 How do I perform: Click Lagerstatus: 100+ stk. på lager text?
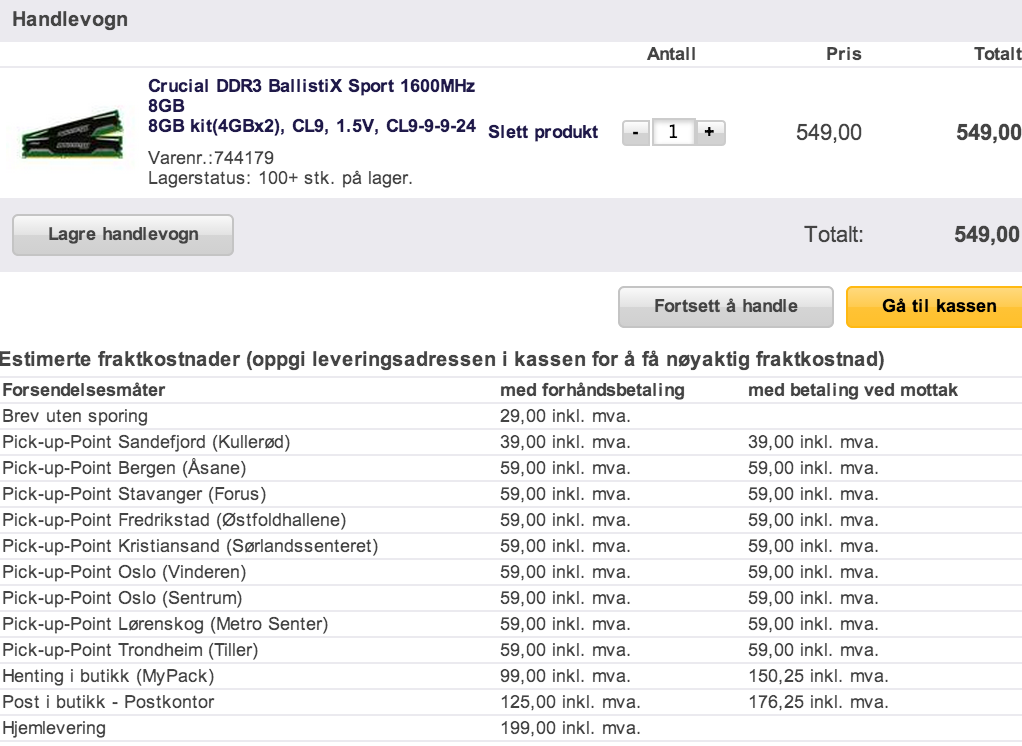[x=280, y=178]
